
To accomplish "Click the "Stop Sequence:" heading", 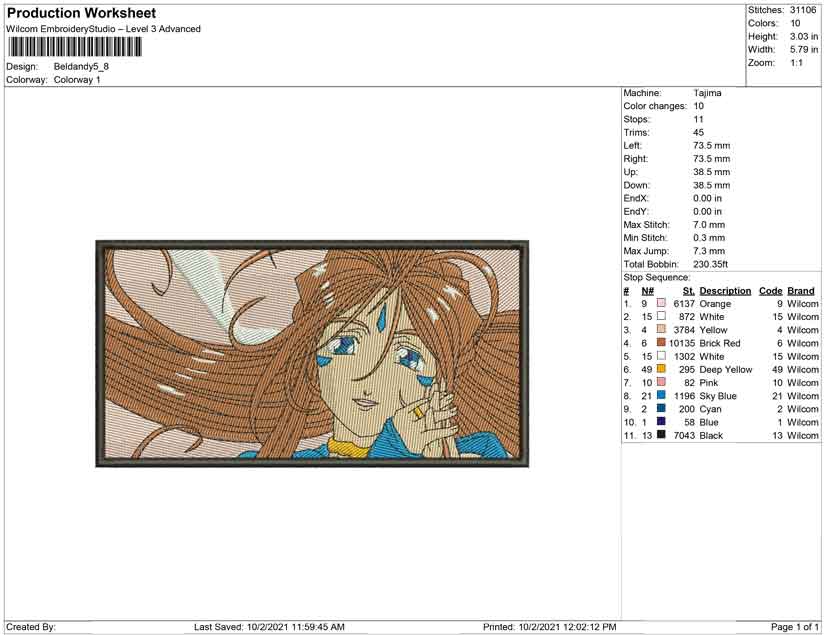I will [657, 277].
